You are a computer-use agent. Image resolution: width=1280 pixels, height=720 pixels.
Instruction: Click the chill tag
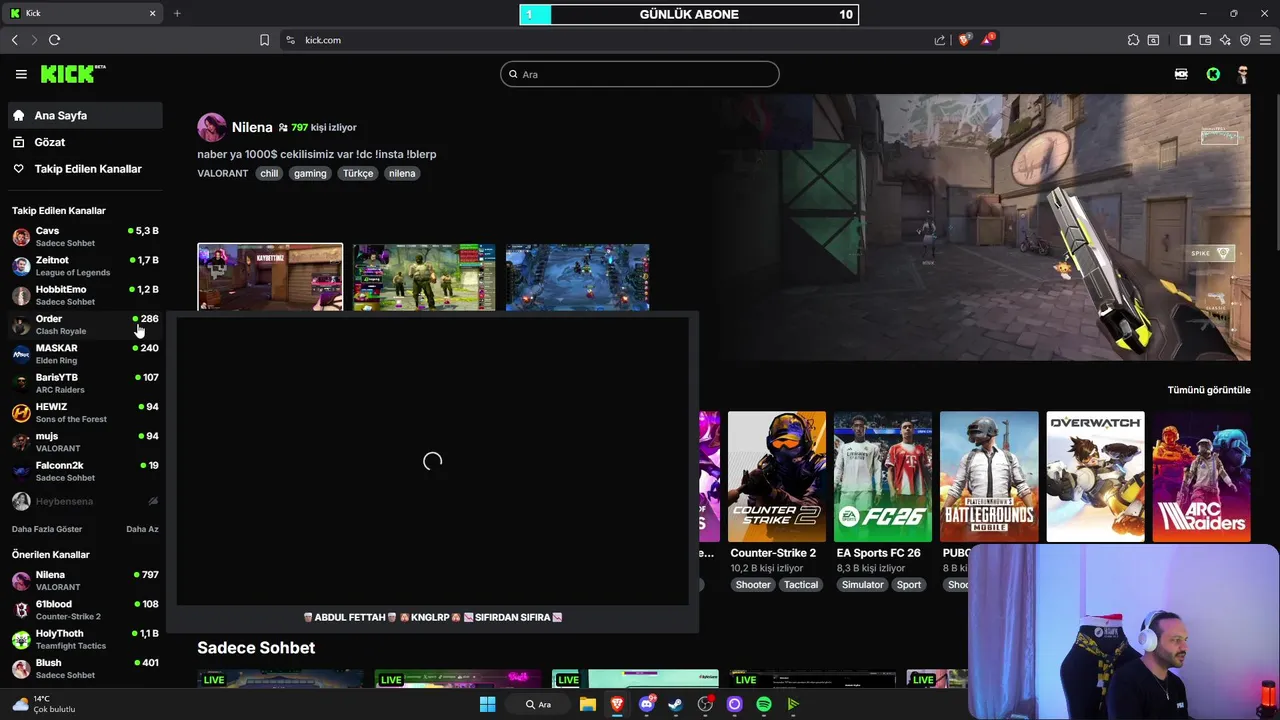(269, 173)
